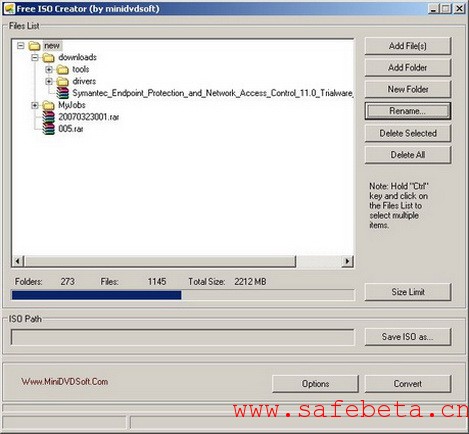Close the Free ISO Creator window

459,9
